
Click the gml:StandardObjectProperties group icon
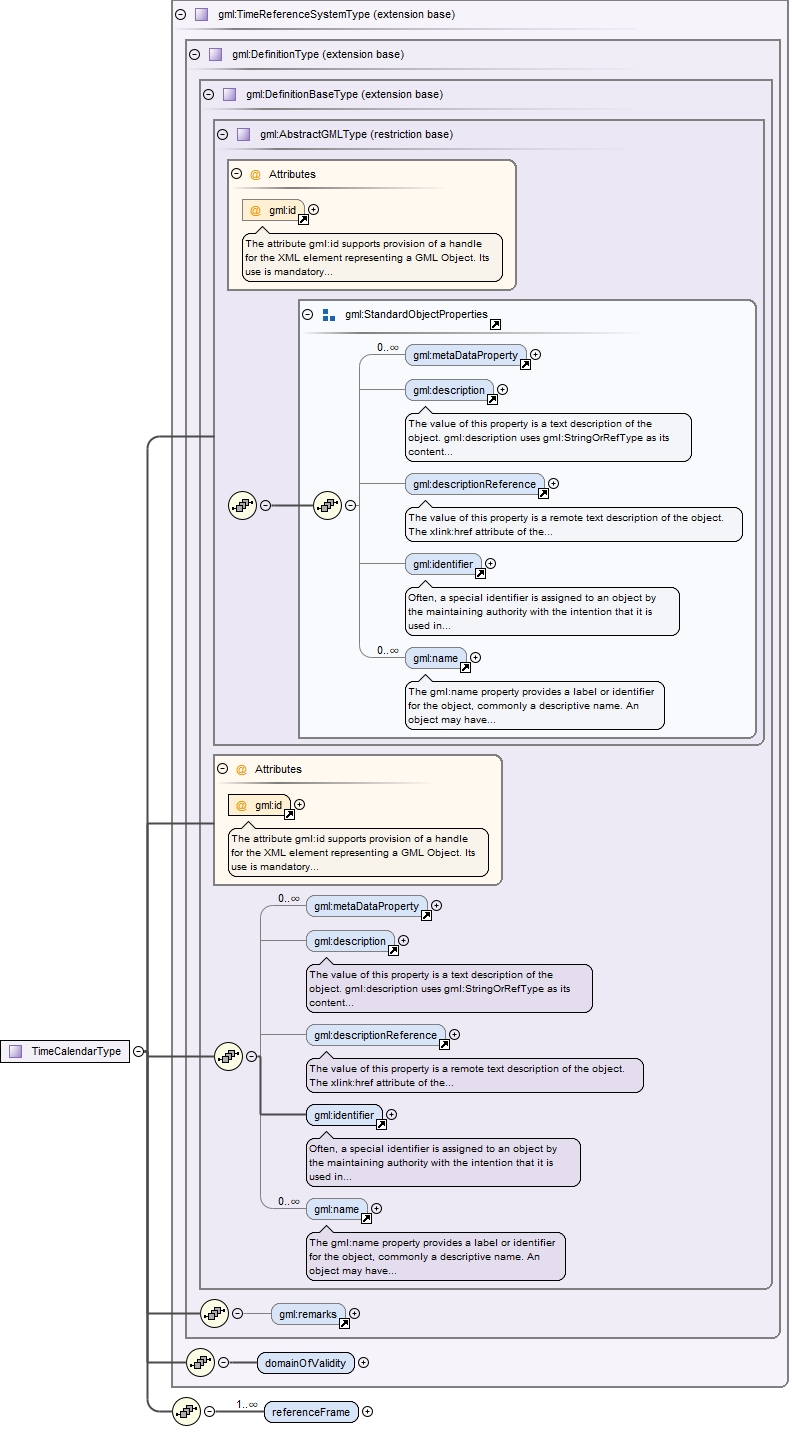(329, 314)
